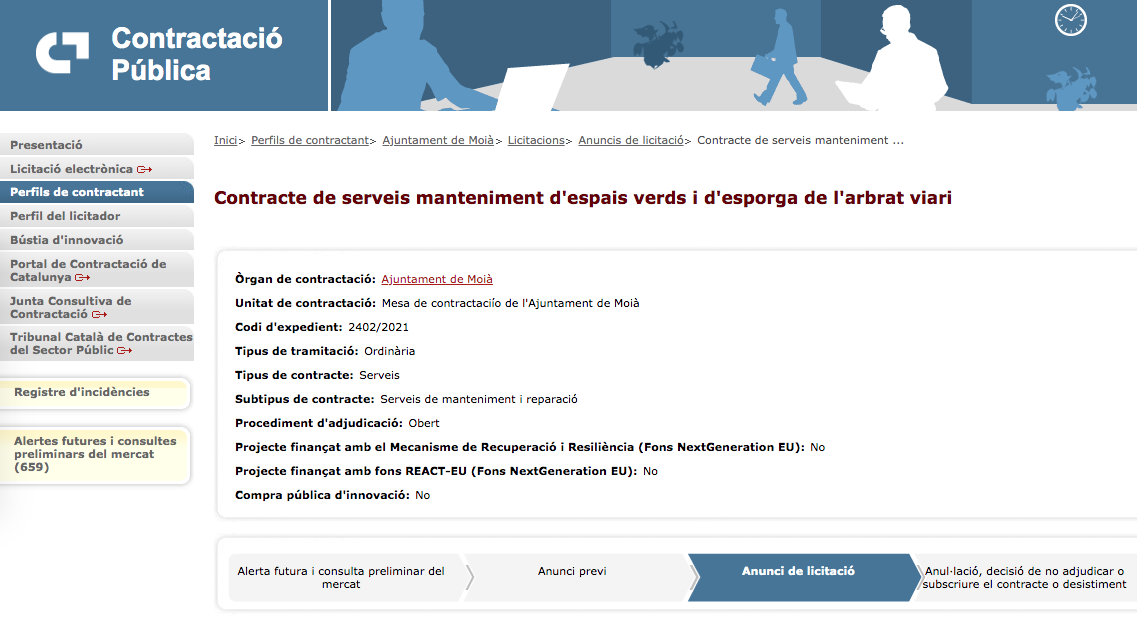Viewport: 1137px width, 638px height.
Task: Navigate to Perfils de contractant breadcrumb
Action: click(309, 140)
